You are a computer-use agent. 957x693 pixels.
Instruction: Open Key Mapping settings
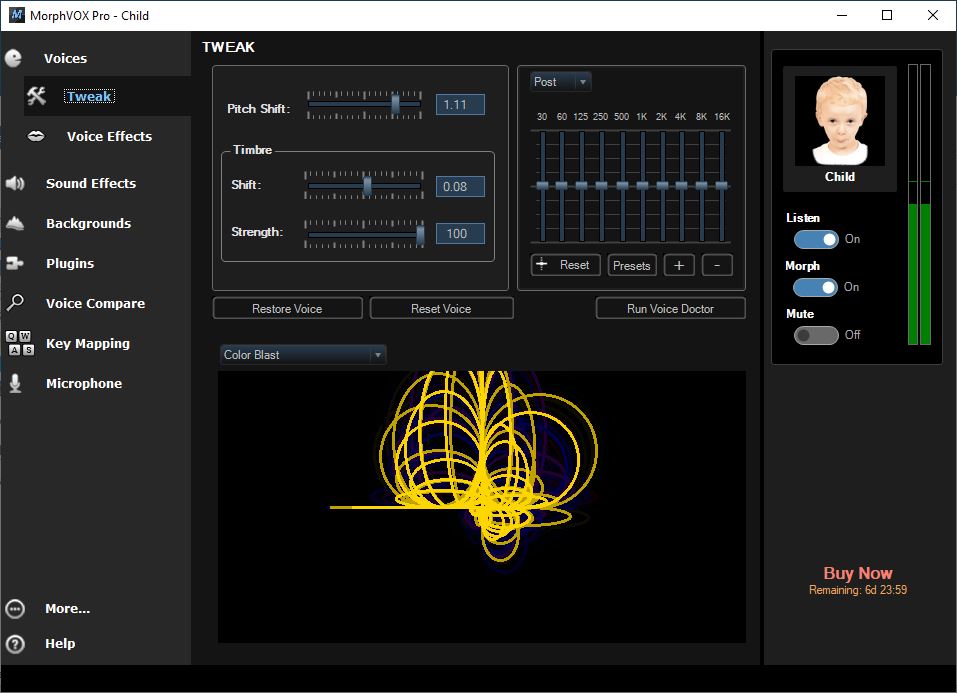[88, 343]
